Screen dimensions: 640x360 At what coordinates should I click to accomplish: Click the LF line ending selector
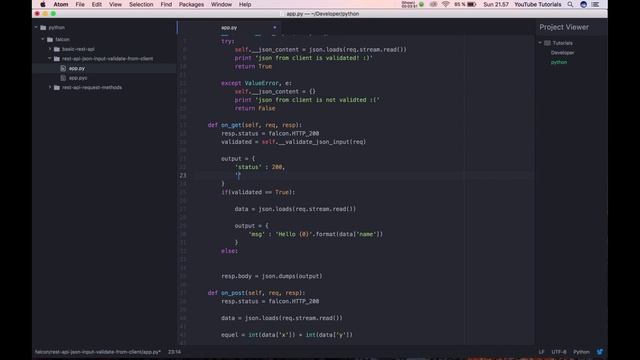coord(541,352)
